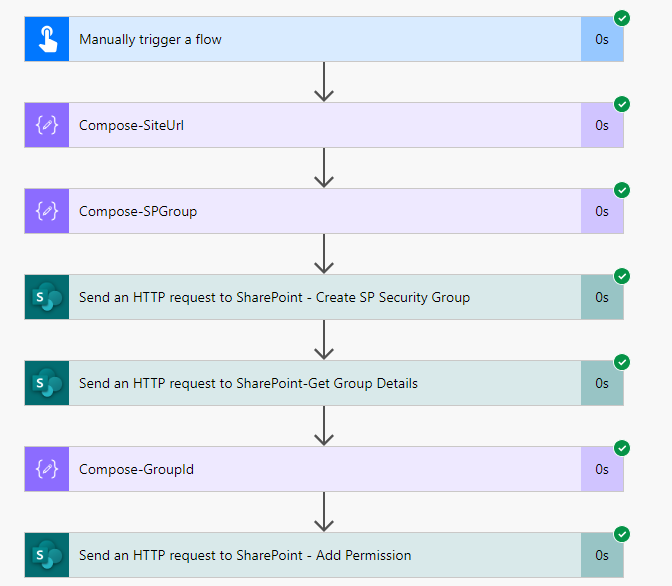
Task: Click arrow connector below Manually trigger a flow
Action: point(323,83)
